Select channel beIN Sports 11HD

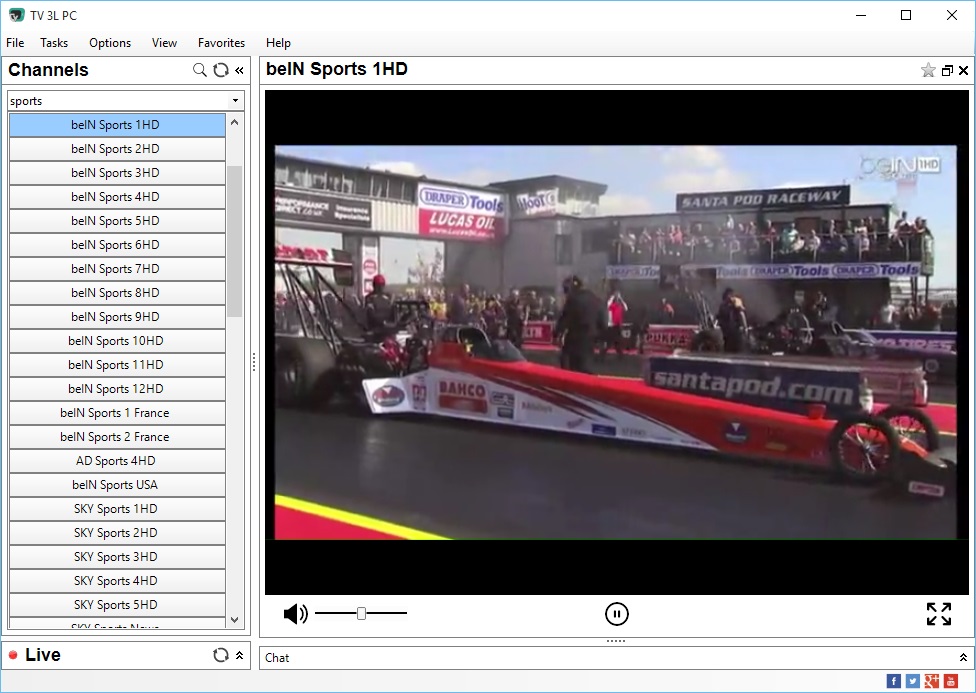click(117, 365)
